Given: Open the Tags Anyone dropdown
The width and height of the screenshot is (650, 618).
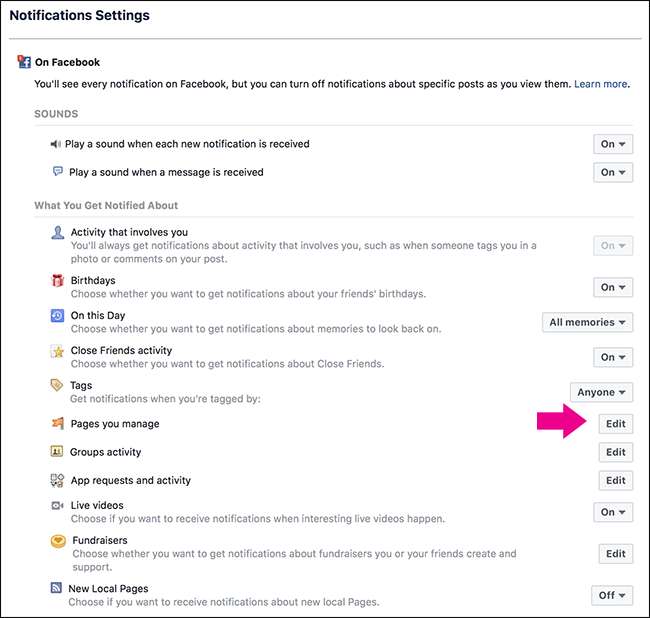Looking at the screenshot, I should point(601,392).
